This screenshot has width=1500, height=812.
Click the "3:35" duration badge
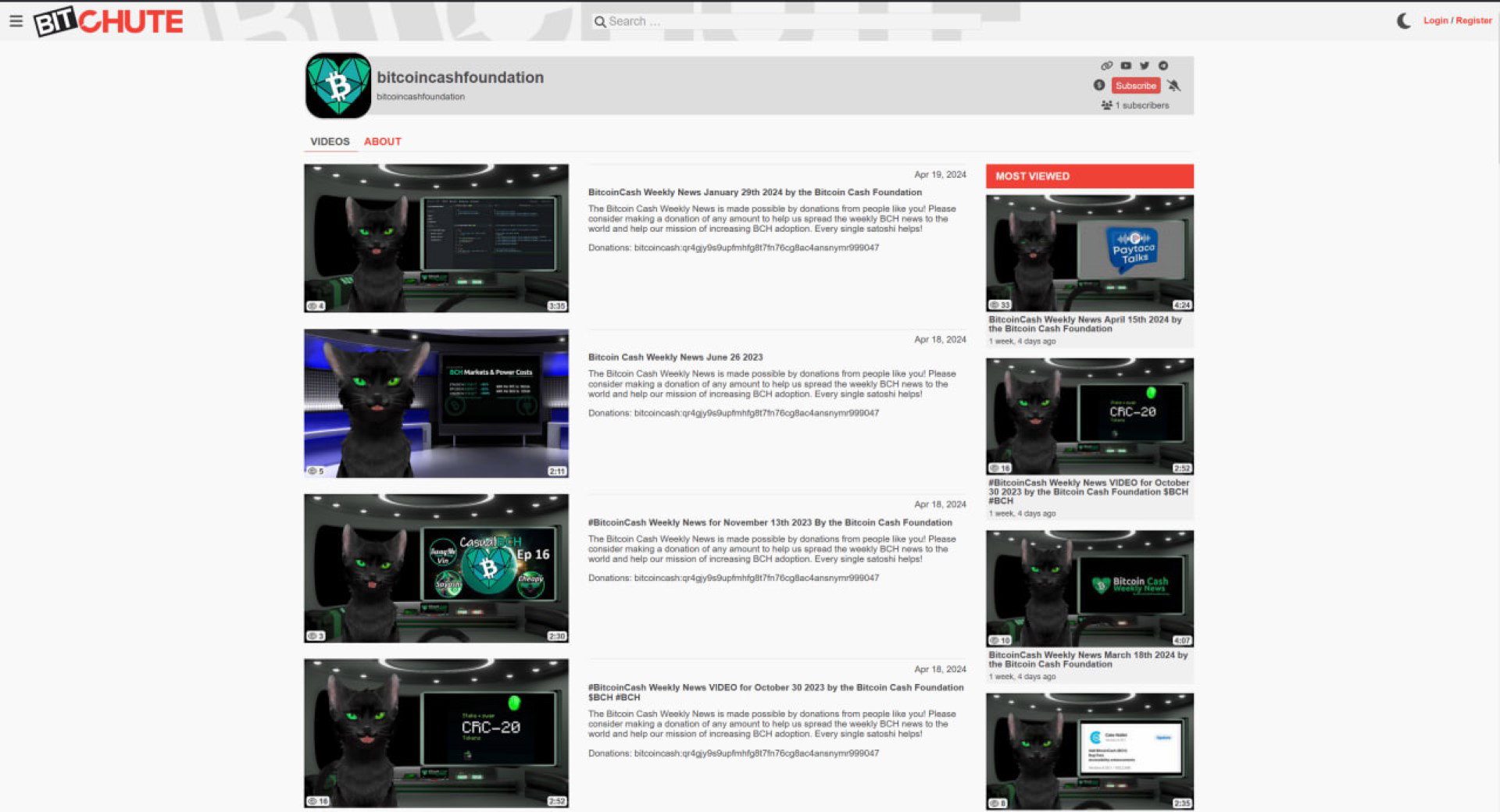[557, 306]
